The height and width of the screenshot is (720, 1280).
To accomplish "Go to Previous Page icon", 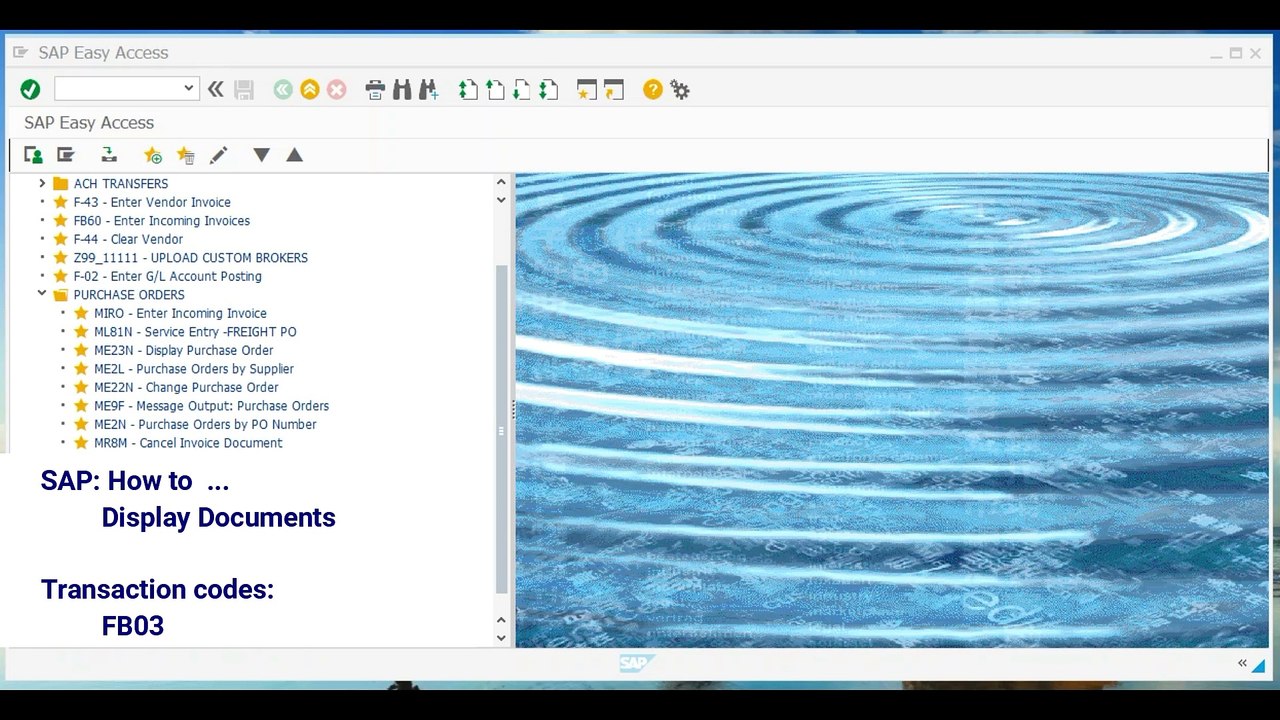I will (495, 90).
